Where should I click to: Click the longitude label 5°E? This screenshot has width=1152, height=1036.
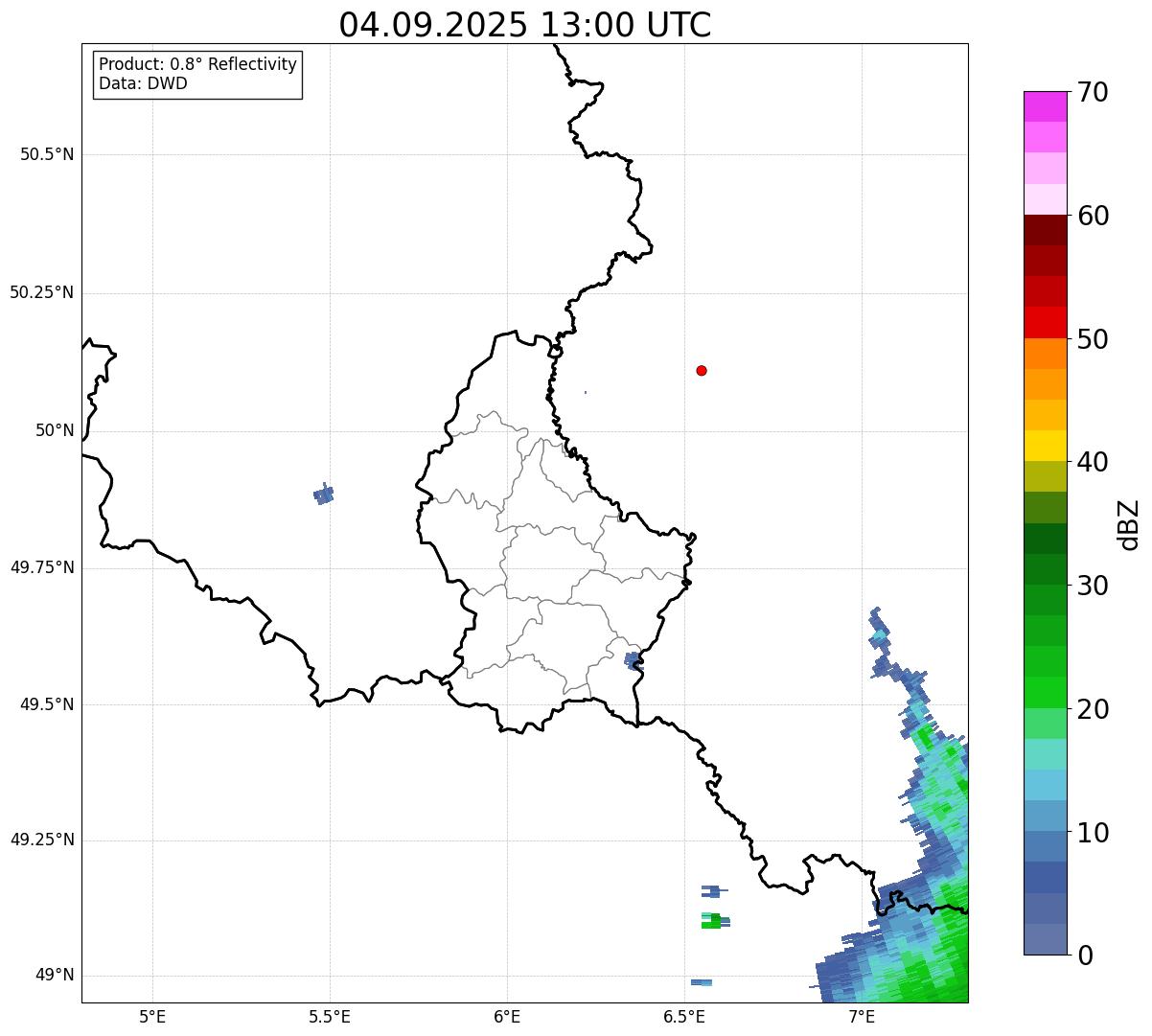click(152, 1016)
